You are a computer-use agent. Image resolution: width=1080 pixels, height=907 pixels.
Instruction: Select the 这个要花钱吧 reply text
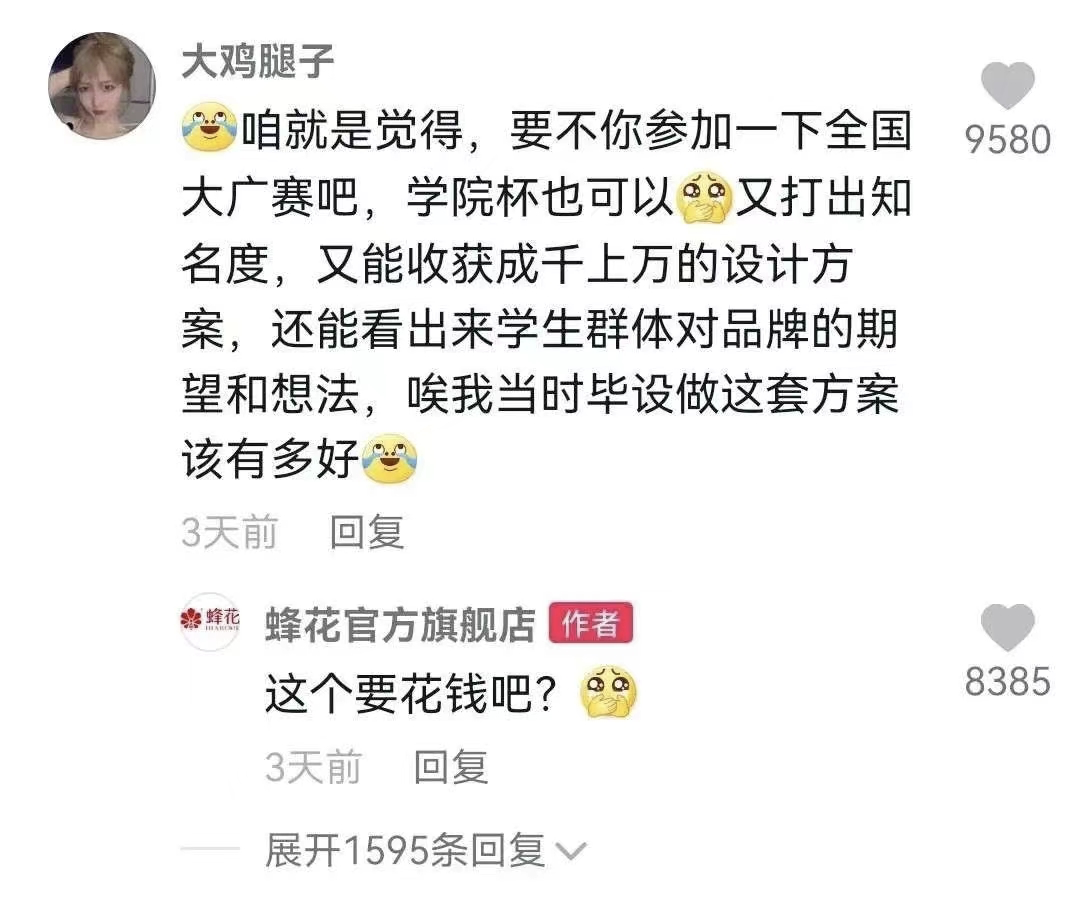411,693
